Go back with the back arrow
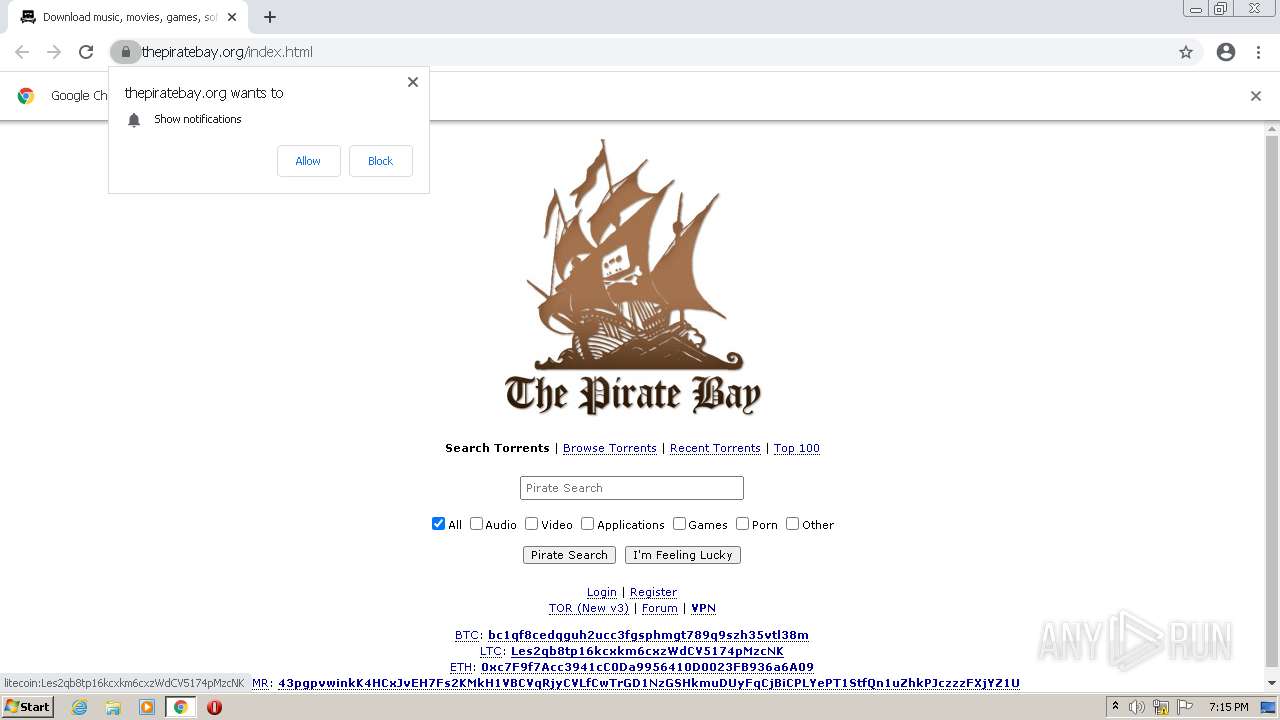The width and height of the screenshot is (1280, 720). 22,52
